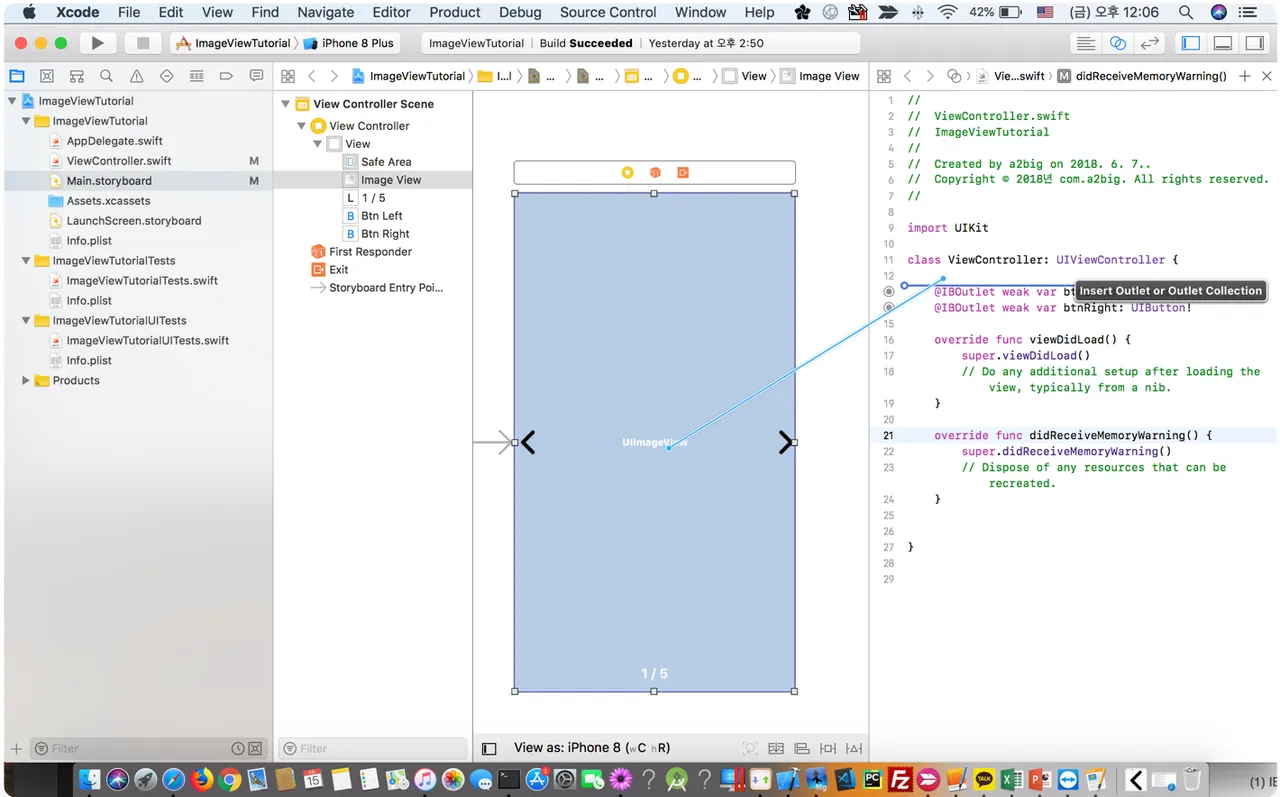The image size is (1280, 797).
Task: Open the Product menu
Action: click(x=455, y=12)
